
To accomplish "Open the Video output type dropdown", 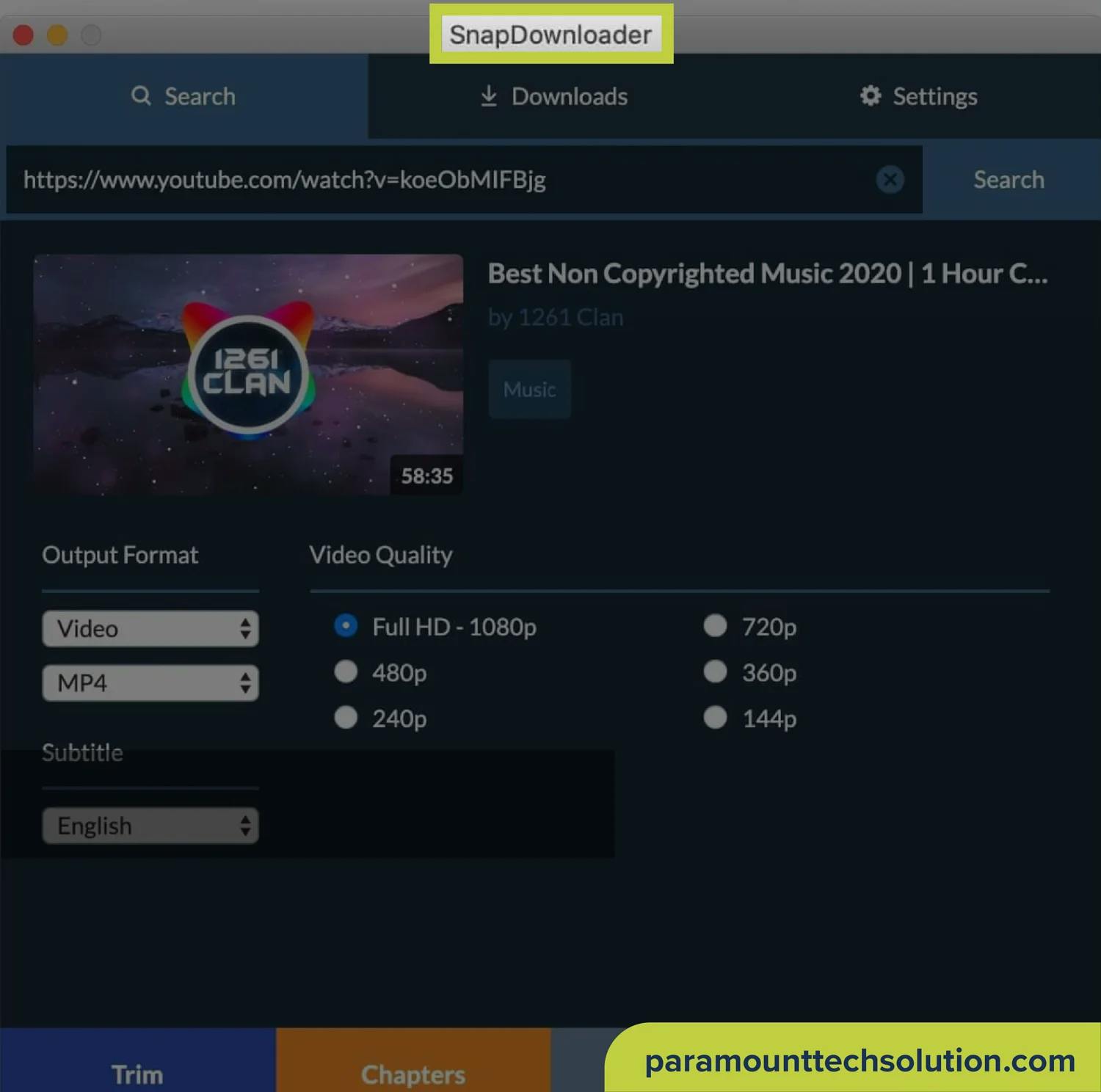I will pyautogui.click(x=150, y=628).
